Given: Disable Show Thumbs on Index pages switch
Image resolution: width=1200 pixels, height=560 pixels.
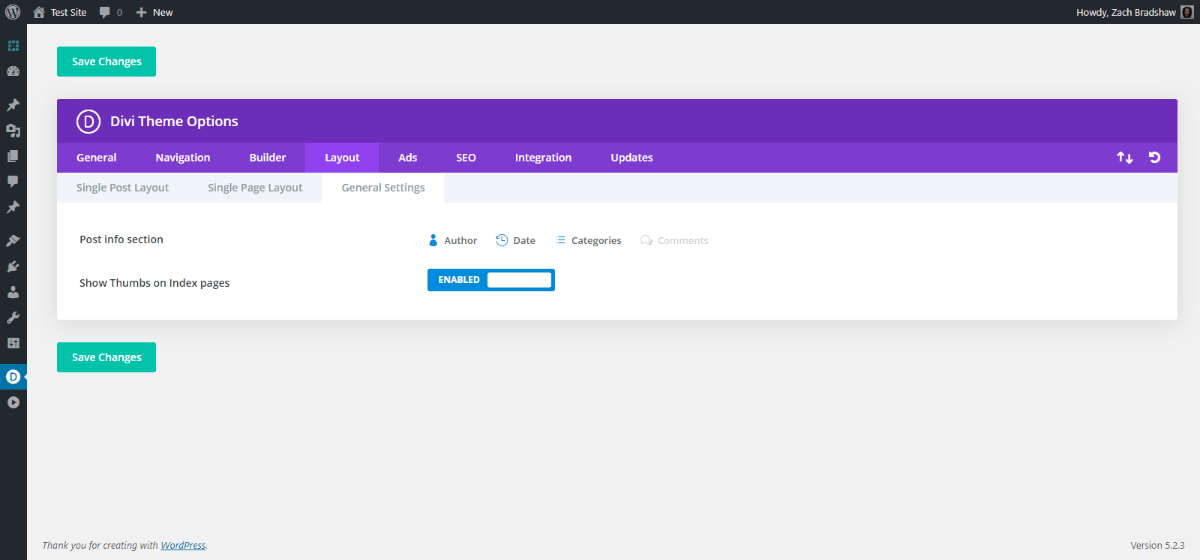Looking at the screenshot, I should 491,280.
